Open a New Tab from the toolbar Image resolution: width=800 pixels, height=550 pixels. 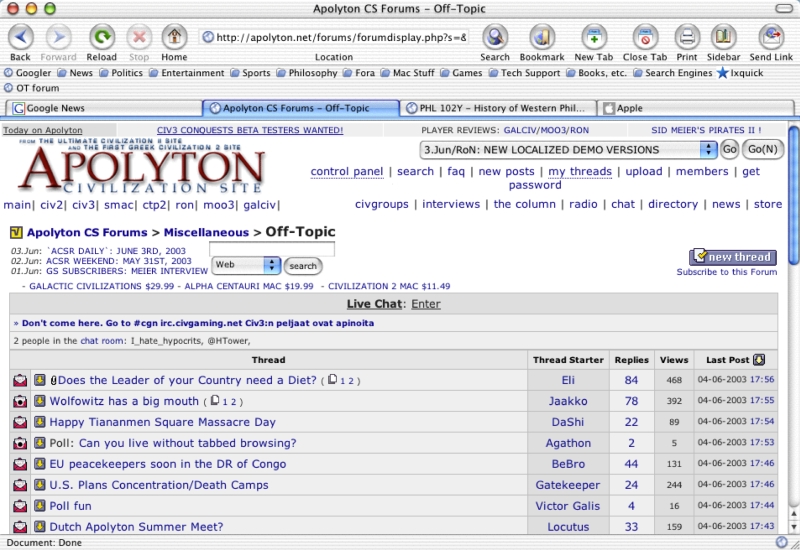pyautogui.click(x=594, y=38)
